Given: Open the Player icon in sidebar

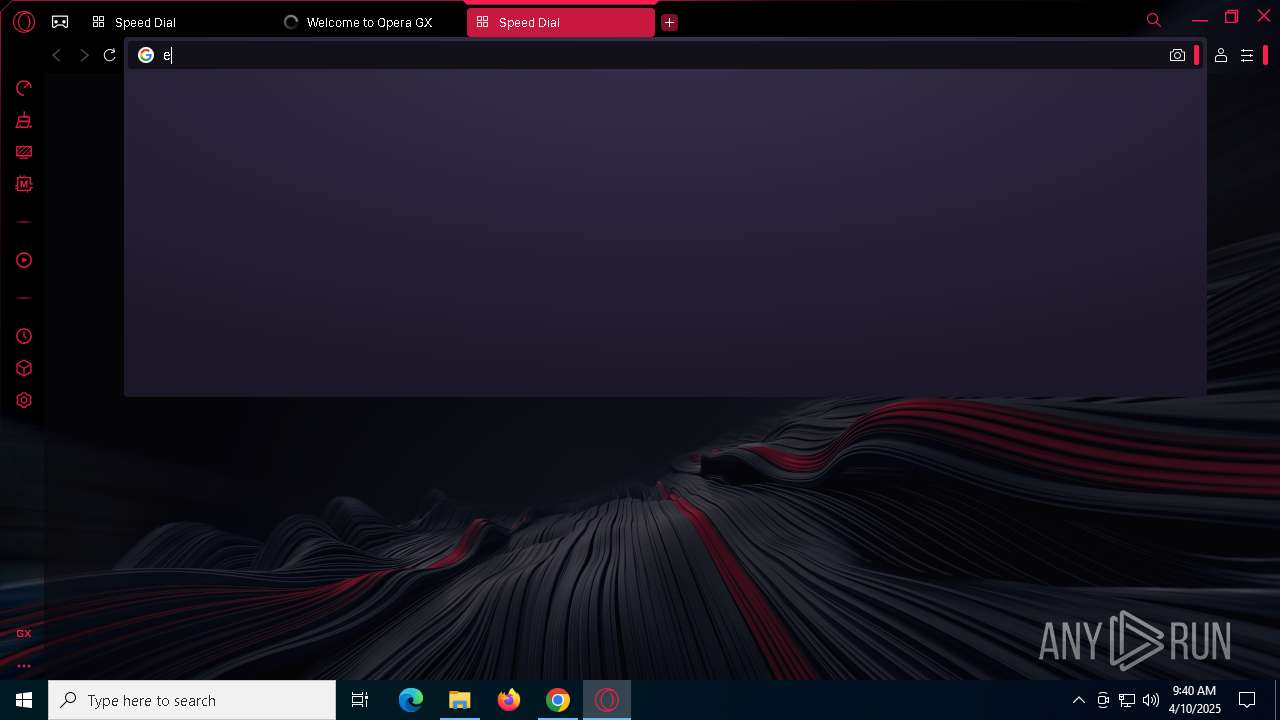Looking at the screenshot, I should pos(24,260).
